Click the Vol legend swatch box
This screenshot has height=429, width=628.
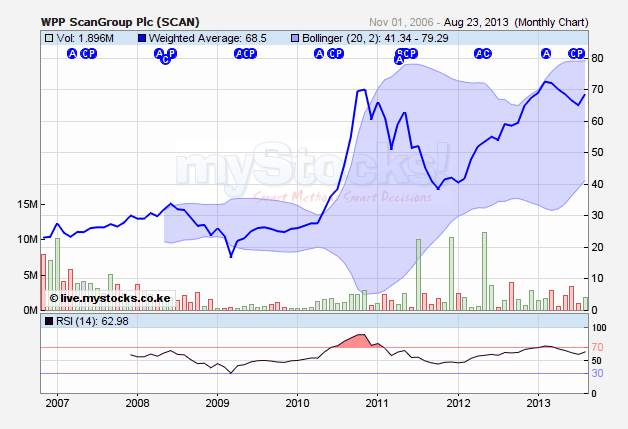49,38
